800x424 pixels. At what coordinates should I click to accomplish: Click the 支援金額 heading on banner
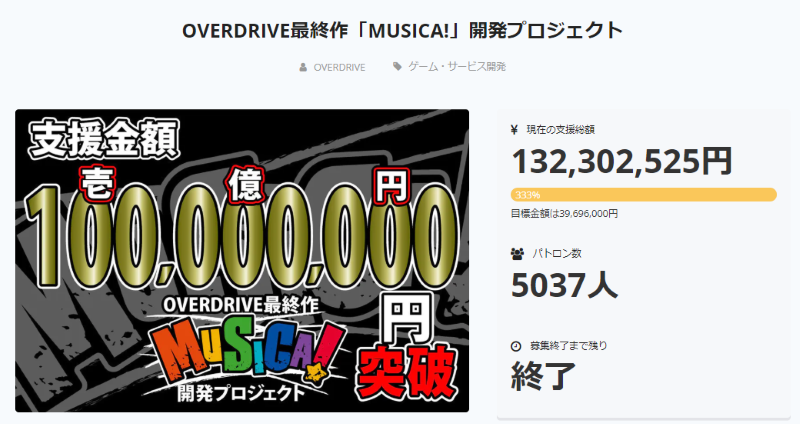click(104, 137)
